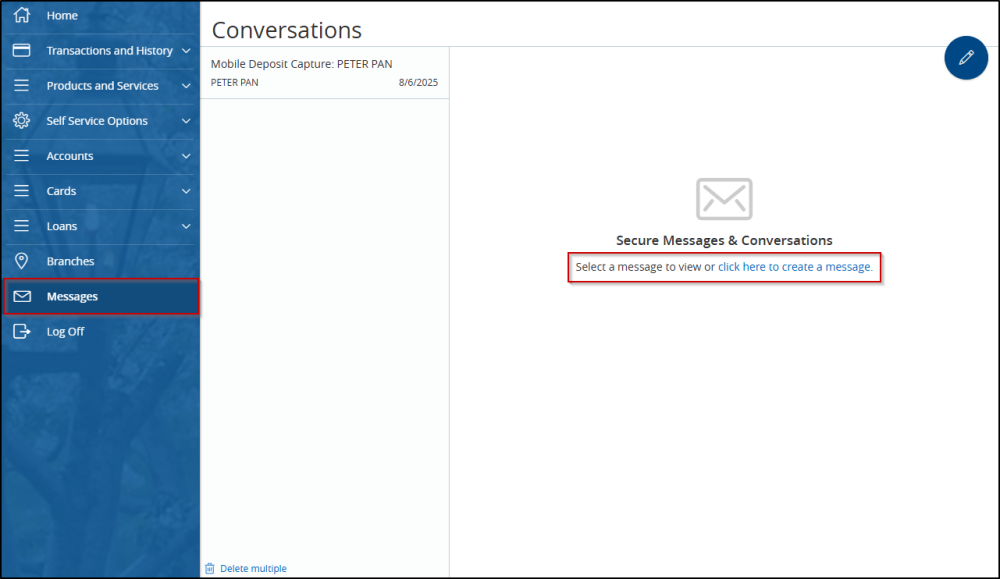Select Messages in the sidebar
Viewport: 1000px width, 579px height.
[x=74, y=296]
